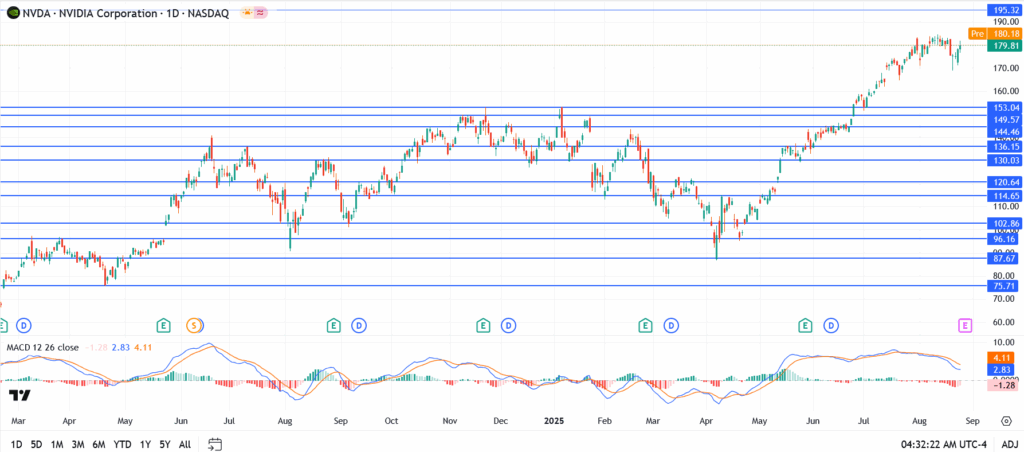
Task: Select the 1D time range
Action: [16, 443]
